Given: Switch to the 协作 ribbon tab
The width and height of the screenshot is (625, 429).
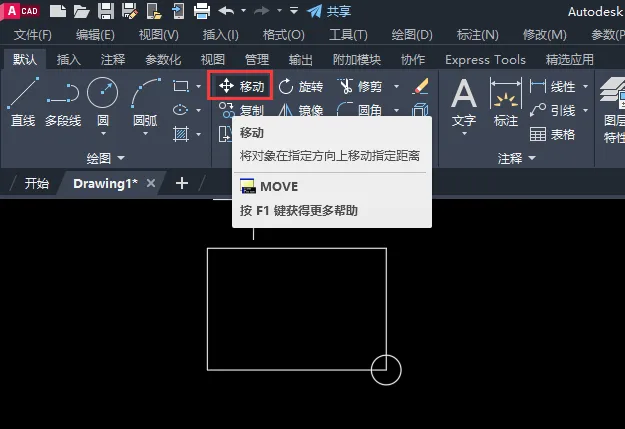Looking at the screenshot, I should 413,60.
